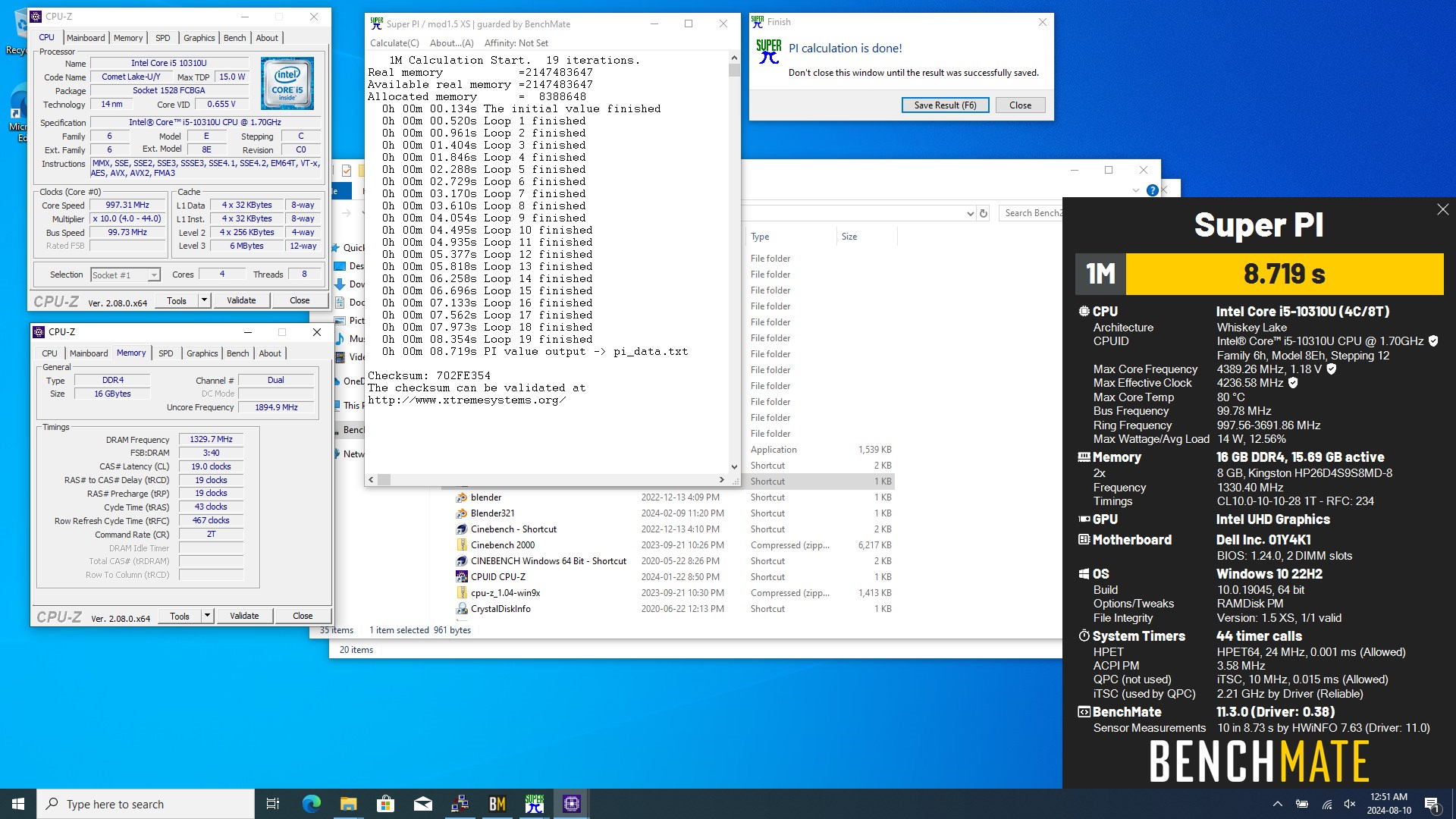
Task: Click the BenchMate BM taskbar icon
Action: [497, 804]
